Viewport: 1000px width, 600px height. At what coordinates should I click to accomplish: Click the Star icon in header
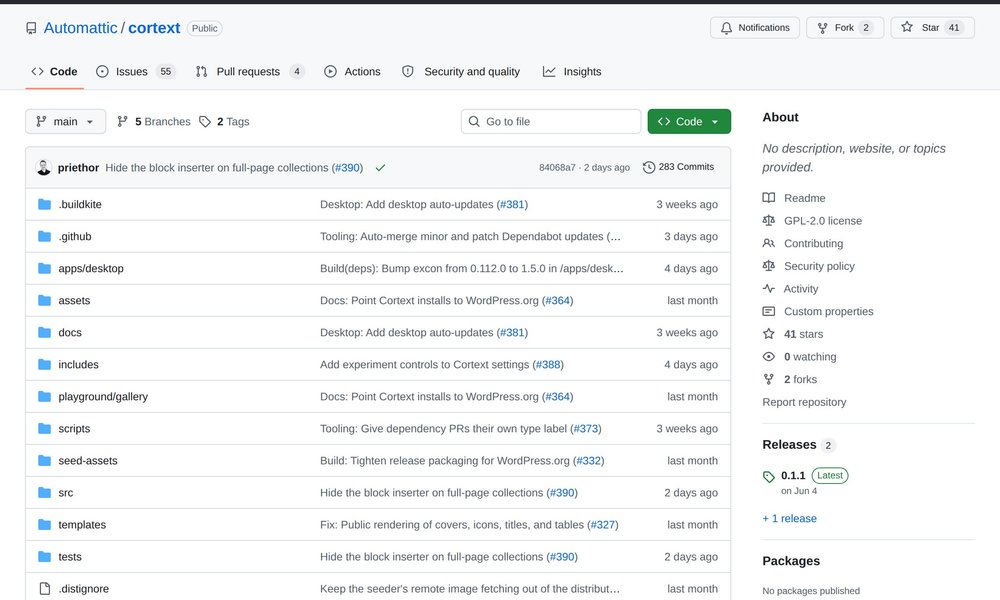click(x=907, y=27)
